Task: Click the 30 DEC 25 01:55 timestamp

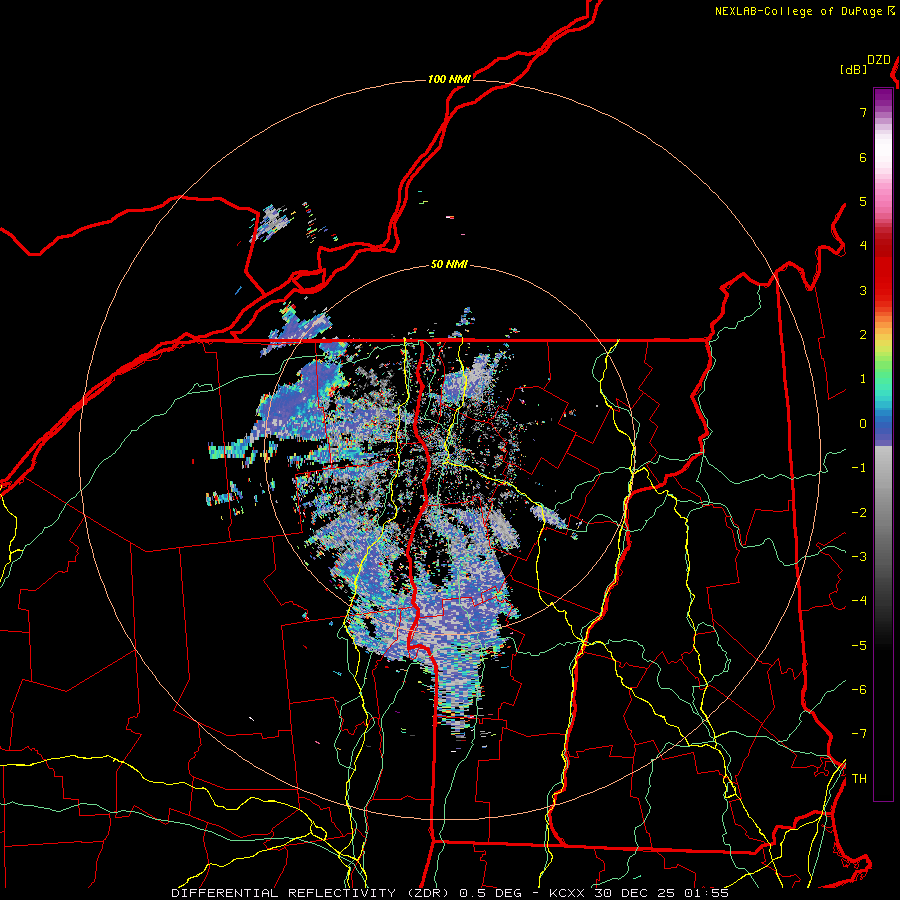Action: tap(661, 893)
